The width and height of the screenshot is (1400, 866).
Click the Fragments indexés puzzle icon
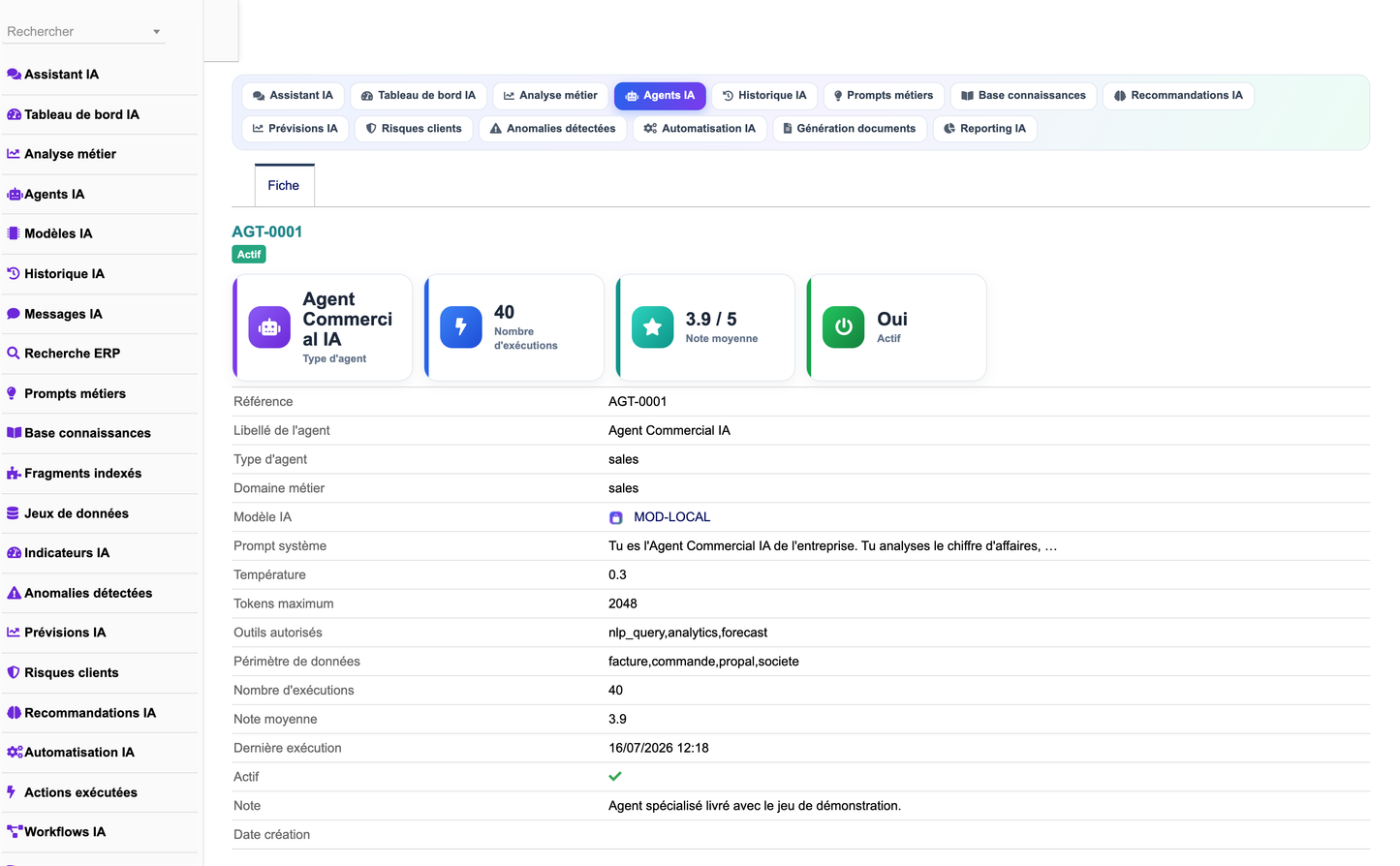pos(14,473)
